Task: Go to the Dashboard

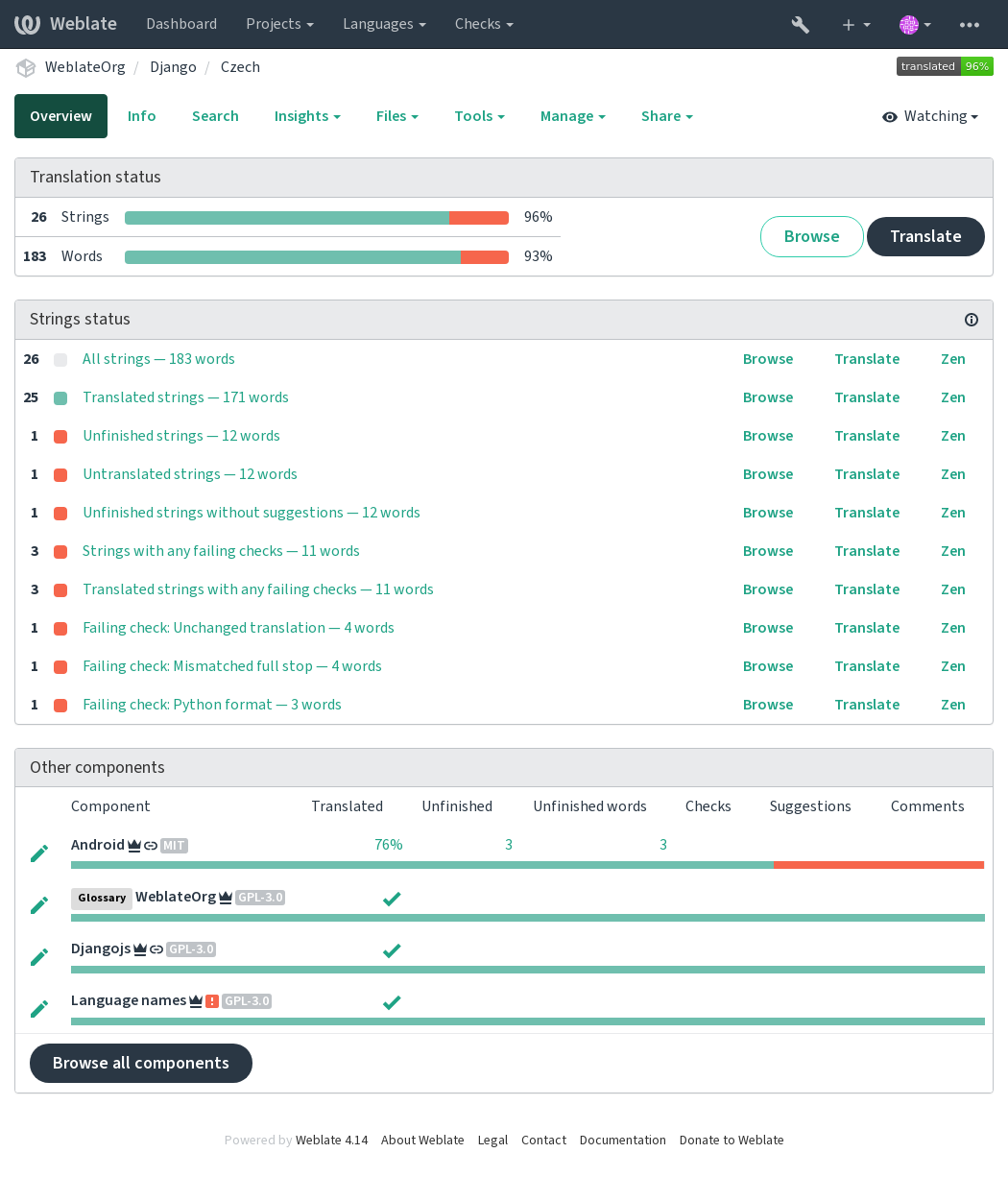Action: 181,24
